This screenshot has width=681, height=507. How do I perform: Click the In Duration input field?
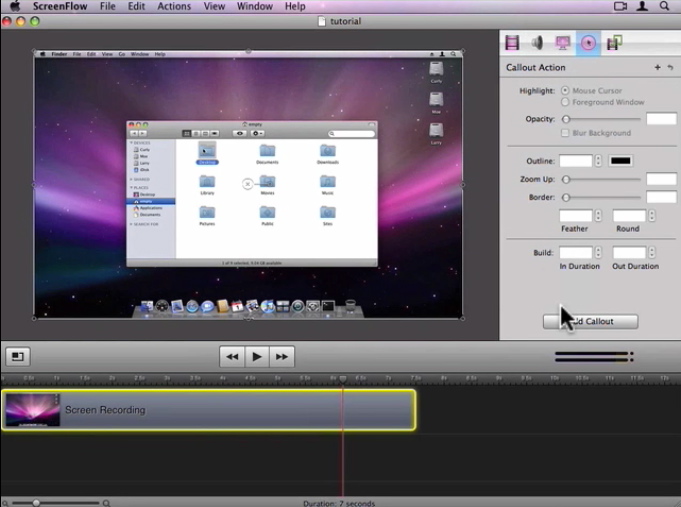[x=575, y=252]
